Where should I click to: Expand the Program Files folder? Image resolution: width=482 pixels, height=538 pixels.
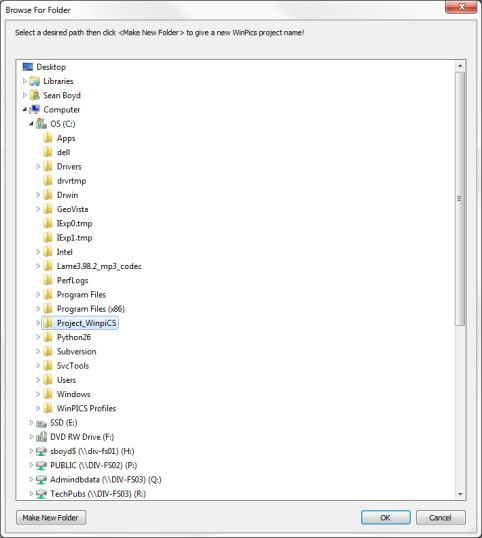38,294
